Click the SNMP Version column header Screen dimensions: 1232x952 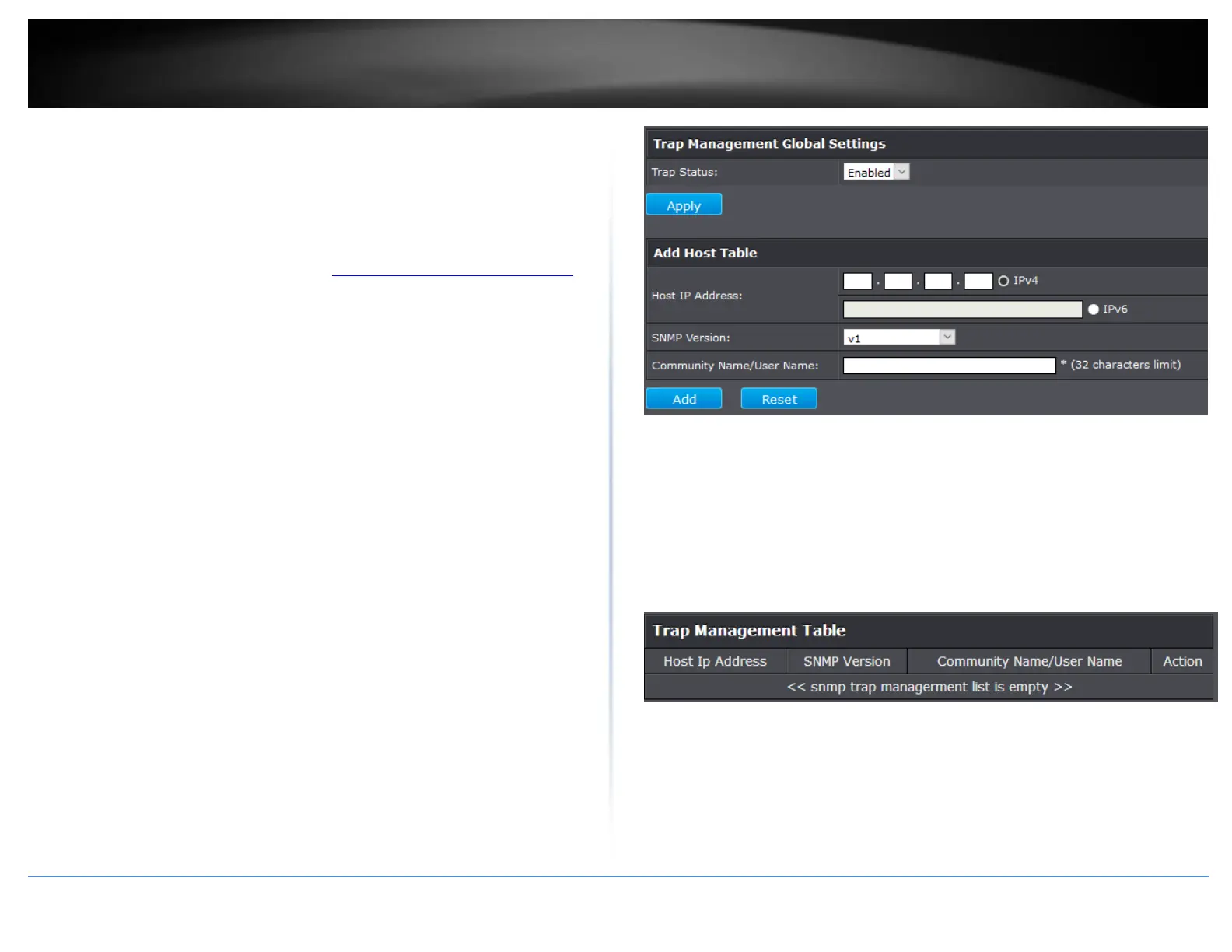pyautogui.click(x=846, y=661)
